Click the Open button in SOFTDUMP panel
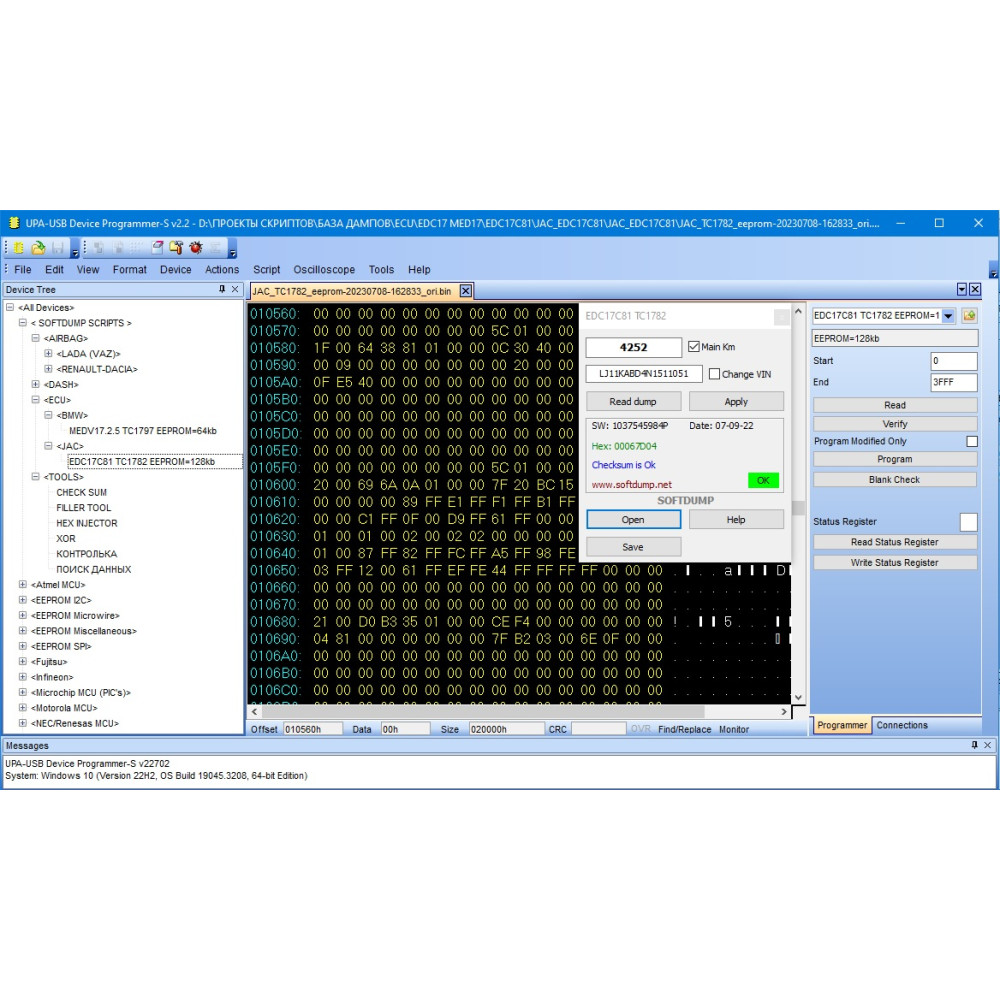Image resolution: width=1000 pixels, height=1000 pixels. (x=633, y=519)
